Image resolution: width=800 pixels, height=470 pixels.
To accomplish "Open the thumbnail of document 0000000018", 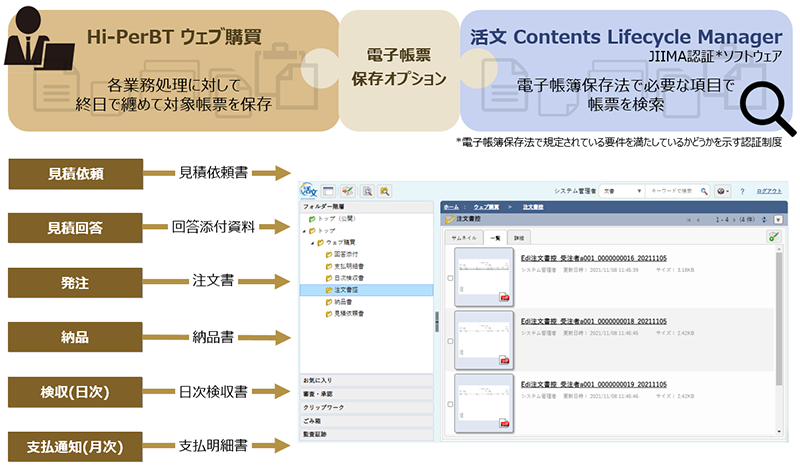I will [x=484, y=340].
